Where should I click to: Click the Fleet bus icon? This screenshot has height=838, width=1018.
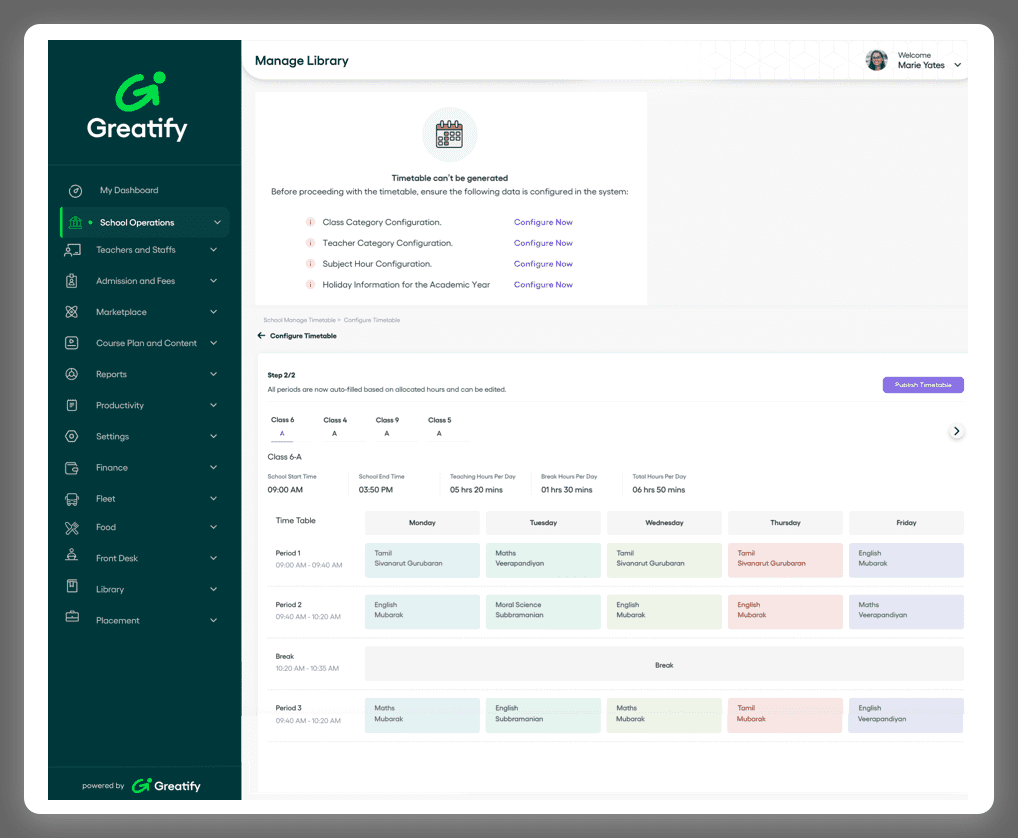point(72,499)
